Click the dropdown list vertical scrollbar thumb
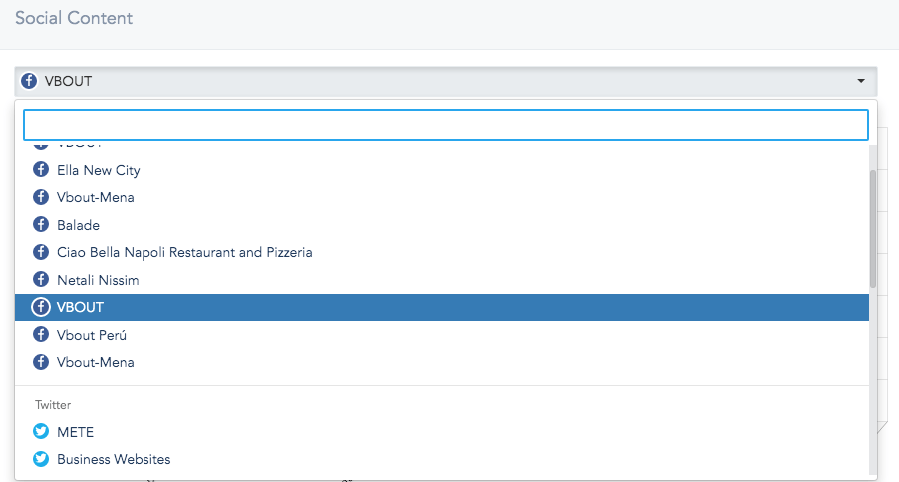The image size is (899, 482). [873, 229]
